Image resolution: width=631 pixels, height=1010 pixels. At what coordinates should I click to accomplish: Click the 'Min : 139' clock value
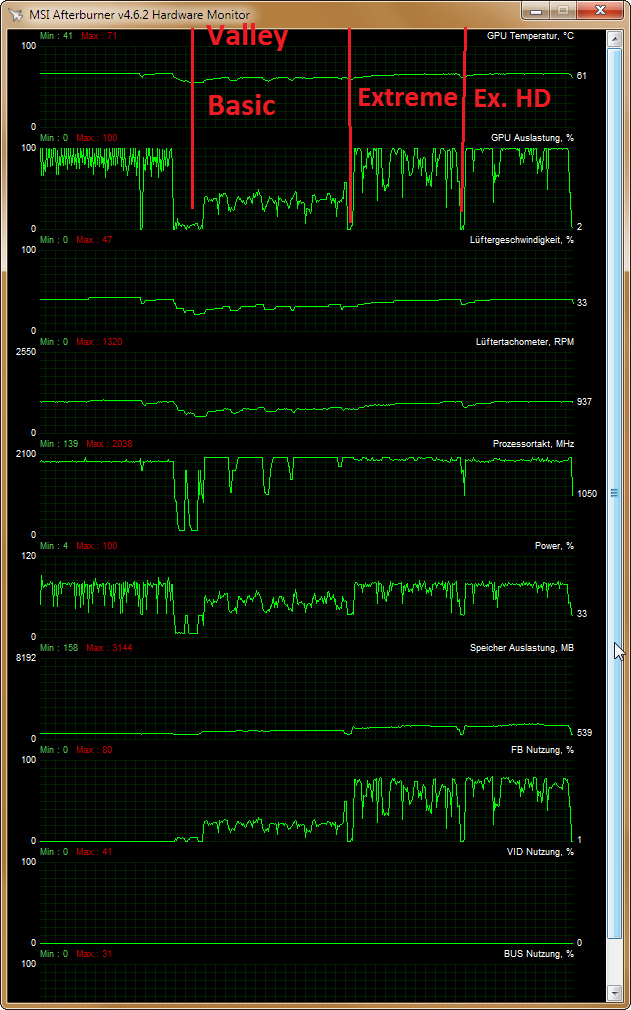click(59, 444)
